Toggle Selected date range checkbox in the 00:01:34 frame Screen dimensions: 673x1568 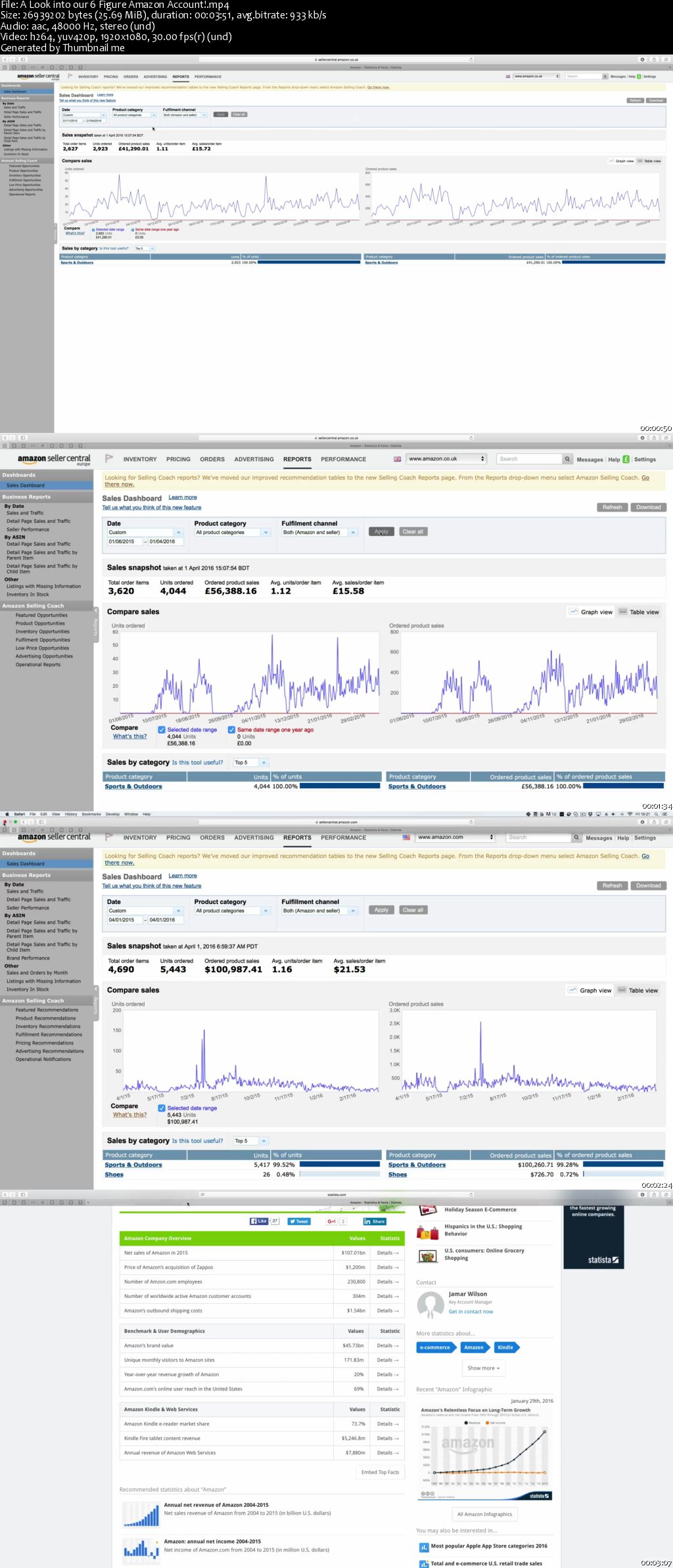pos(162,729)
